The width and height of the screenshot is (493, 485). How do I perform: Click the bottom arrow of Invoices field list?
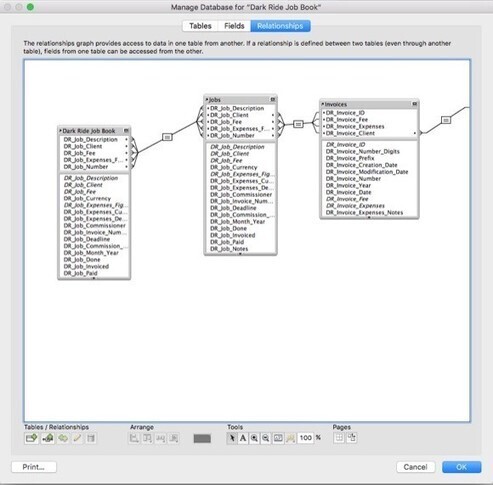(x=369, y=217)
